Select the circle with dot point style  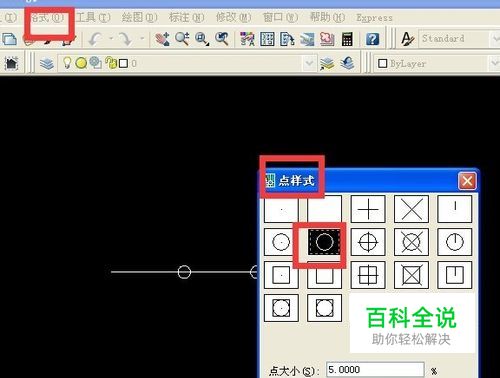(x=281, y=242)
